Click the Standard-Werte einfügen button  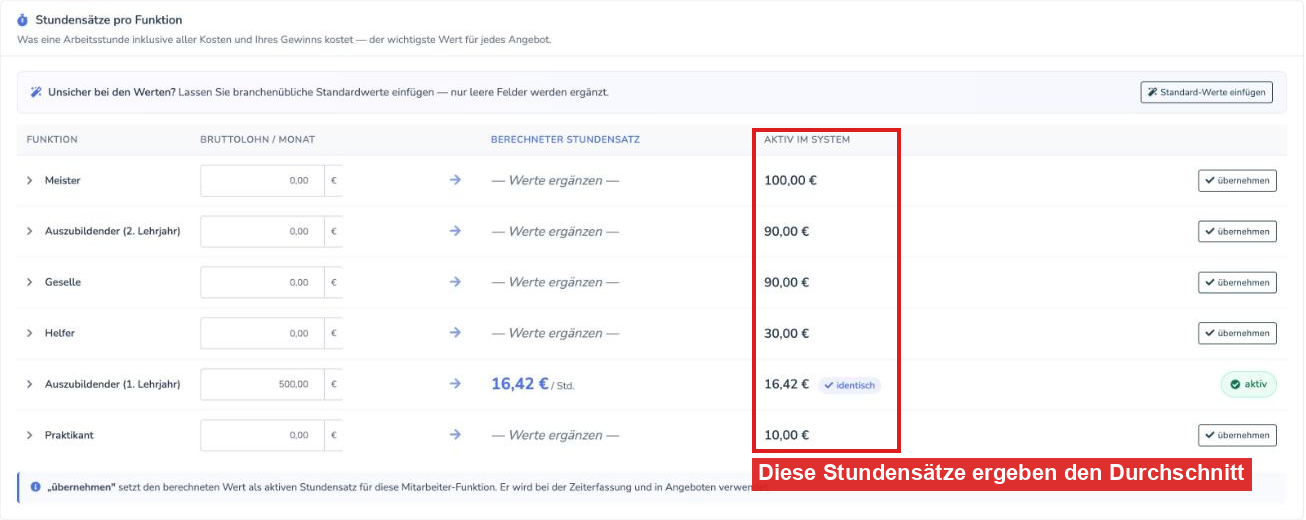[1206, 92]
